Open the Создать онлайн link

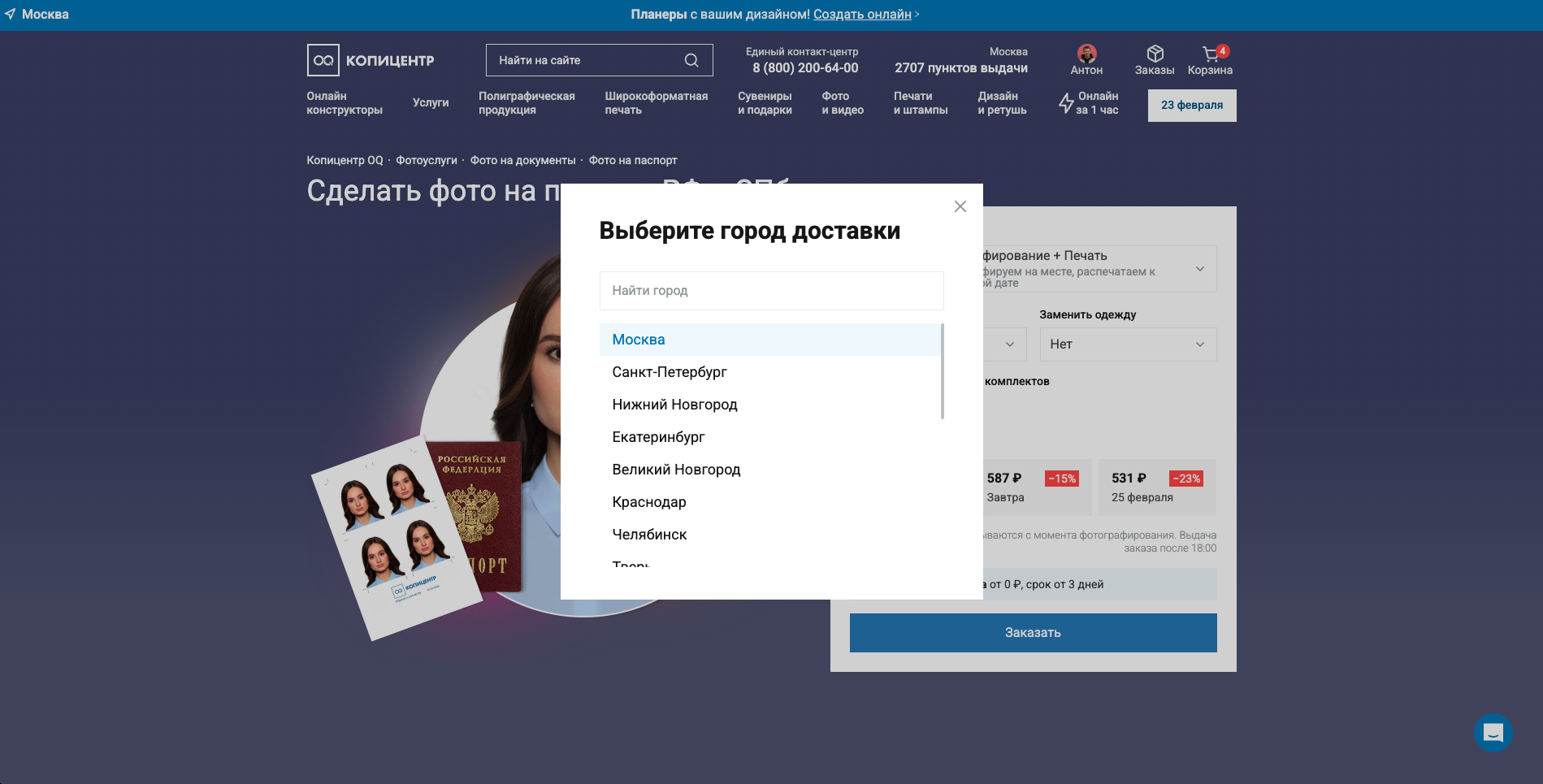tap(863, 14)
